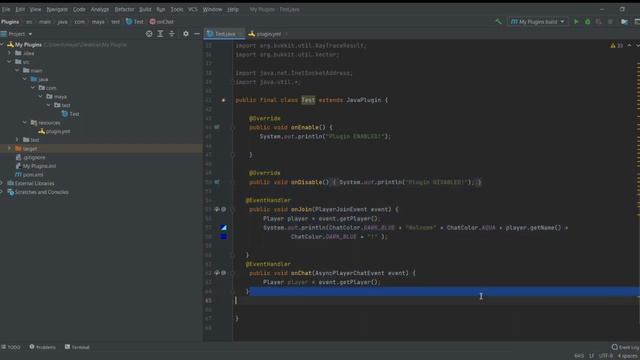
Task: Click gutter icon beside onJoin method
Action: point(220,209)
